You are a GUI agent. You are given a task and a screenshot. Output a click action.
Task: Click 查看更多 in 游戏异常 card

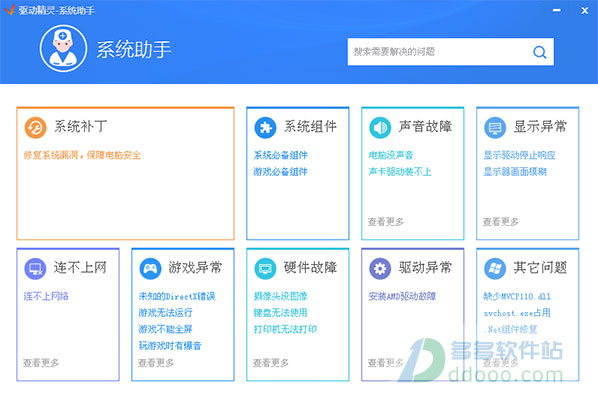point(156,363)
